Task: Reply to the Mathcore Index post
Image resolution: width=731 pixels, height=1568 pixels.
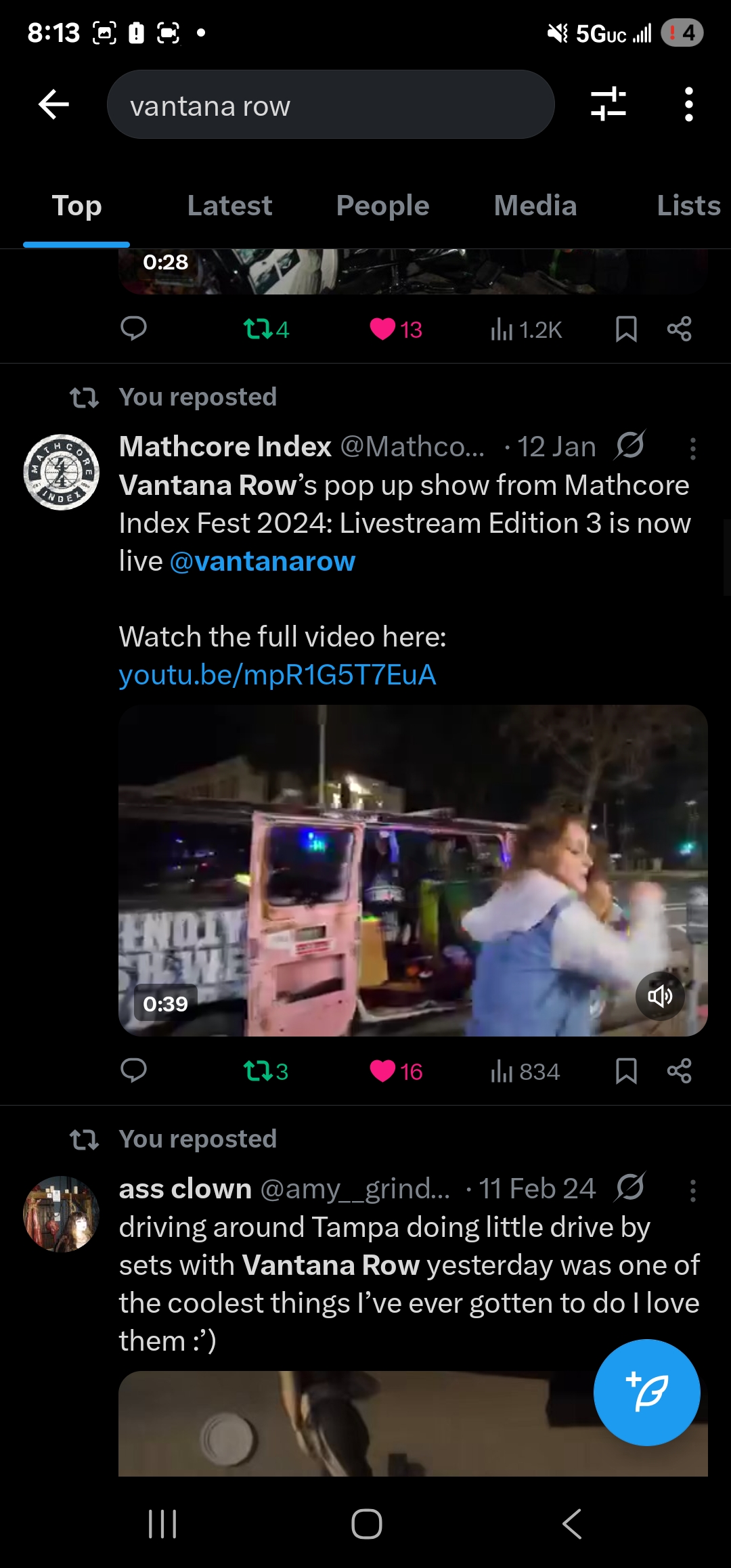Action: click(133, 1071)
